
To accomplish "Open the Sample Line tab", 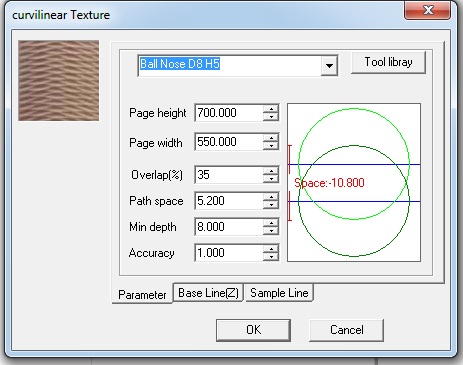I will click(279, 293).
